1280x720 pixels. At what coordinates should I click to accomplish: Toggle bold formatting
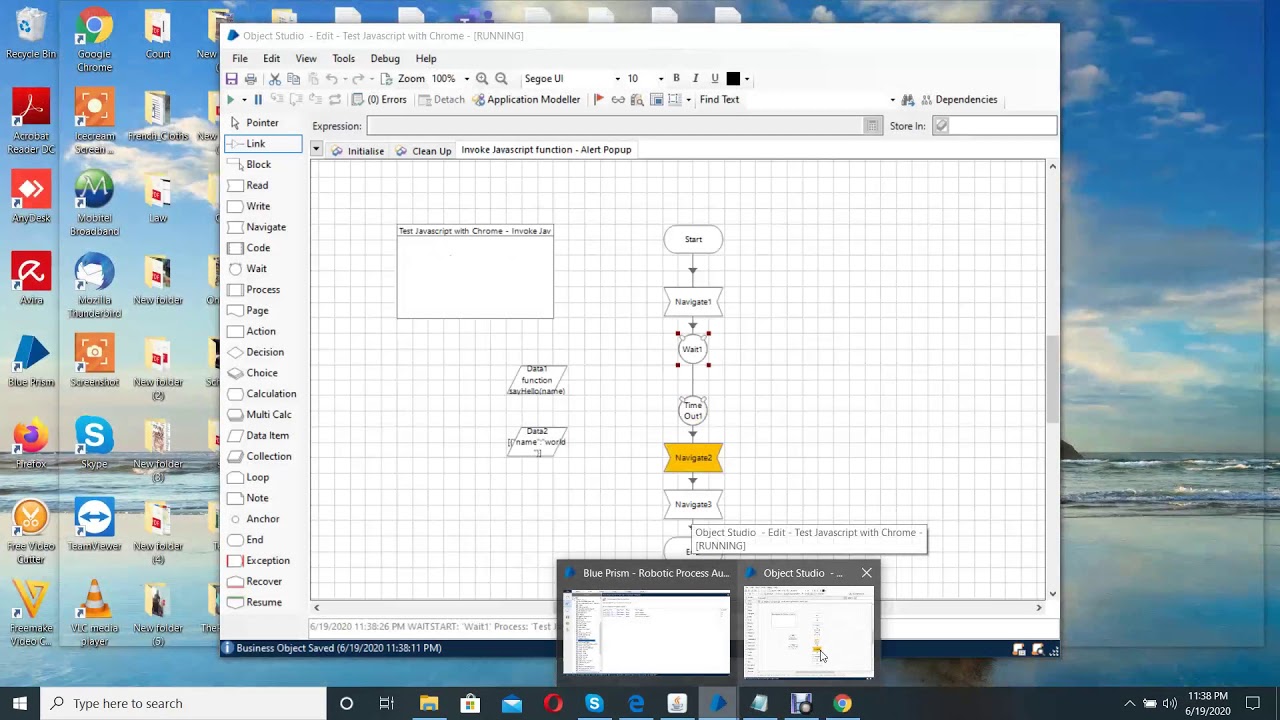click(677, 79)
